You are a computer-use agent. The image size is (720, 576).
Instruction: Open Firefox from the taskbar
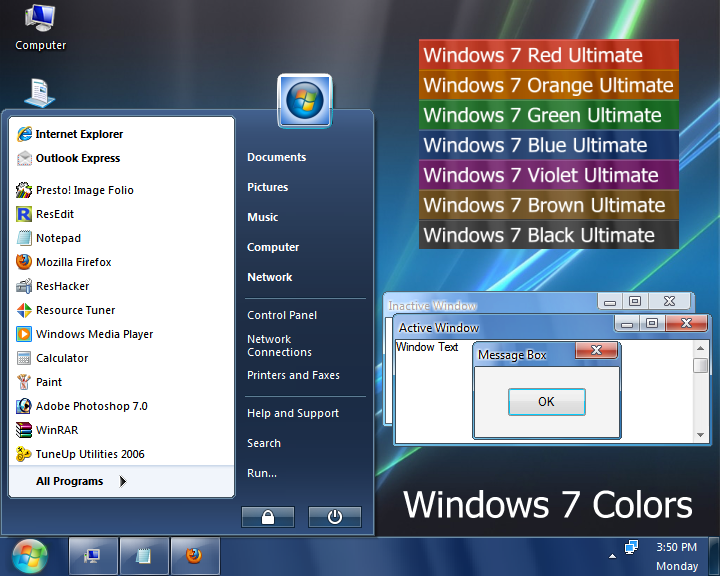click(195, 556)
